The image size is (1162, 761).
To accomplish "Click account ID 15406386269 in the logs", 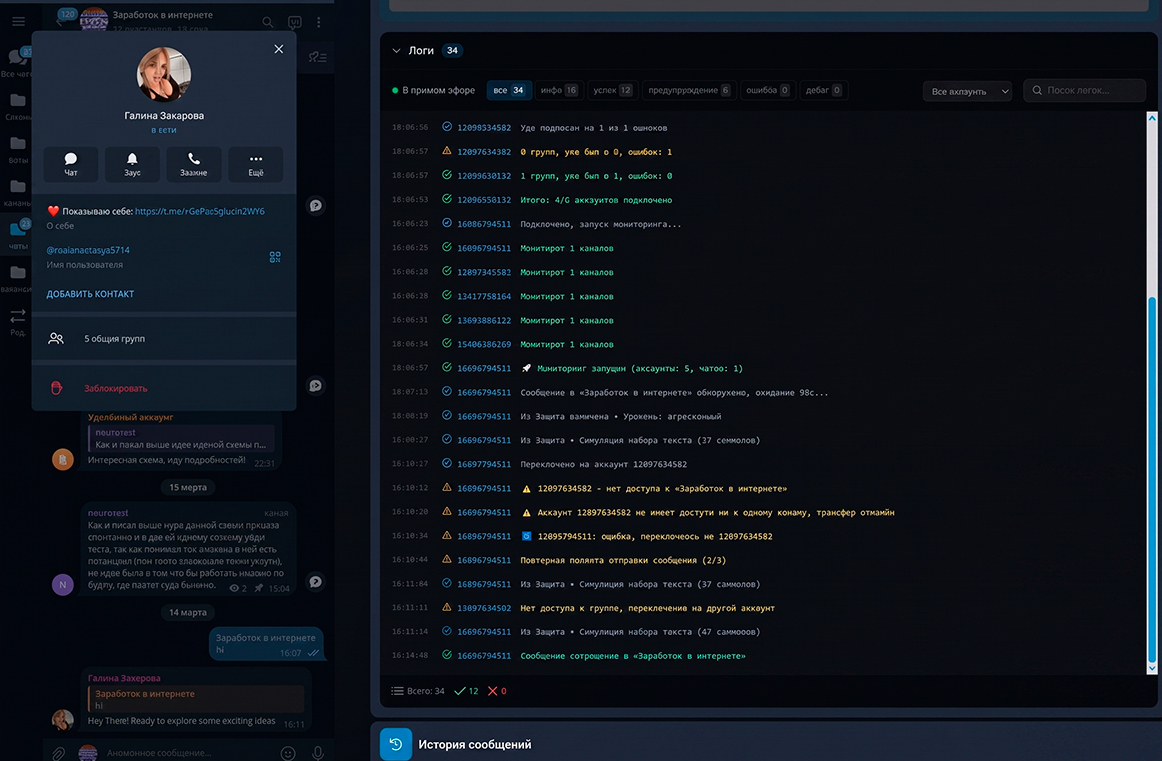I will [484, 345].
